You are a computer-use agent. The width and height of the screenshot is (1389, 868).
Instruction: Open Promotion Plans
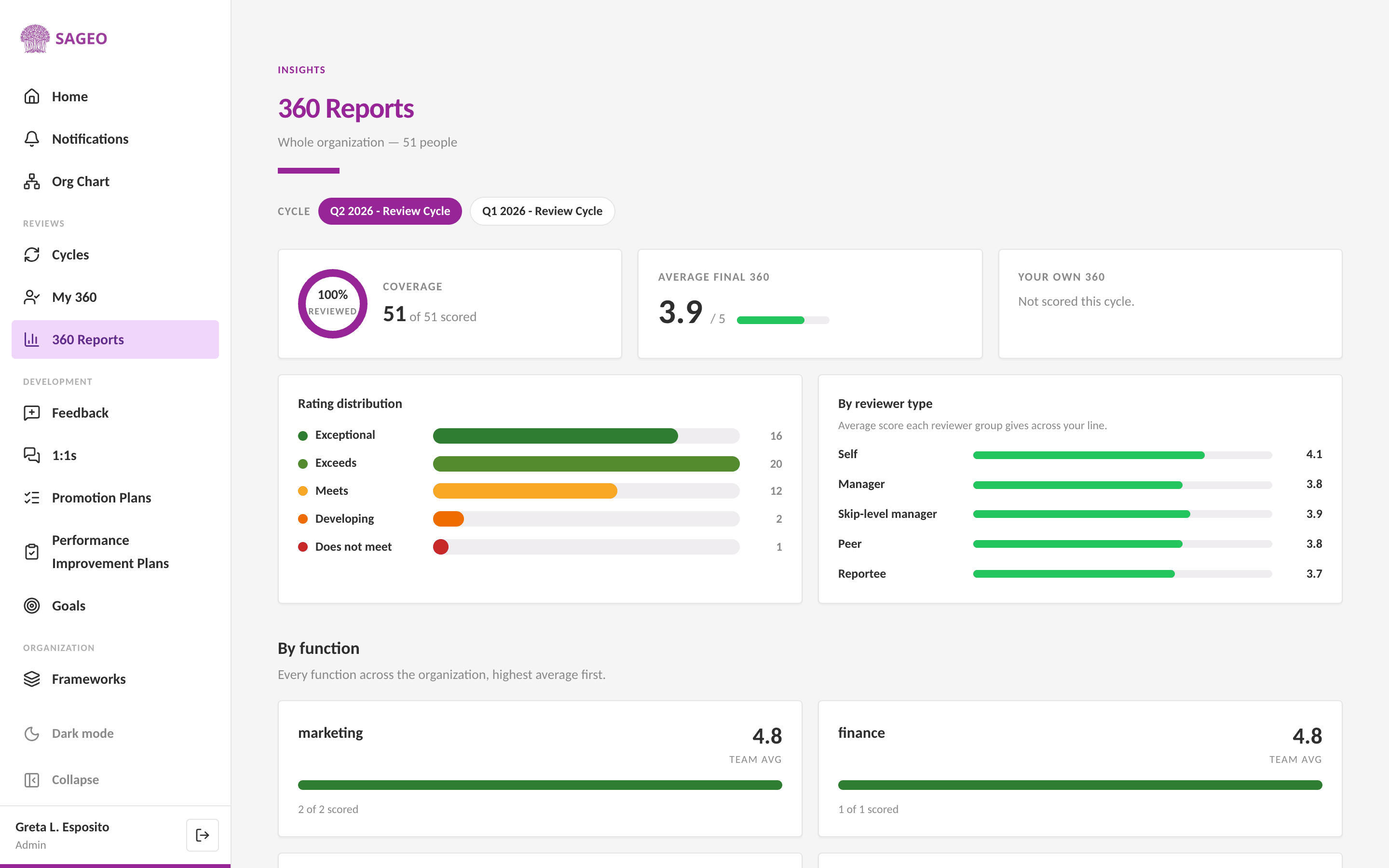(115, 498)
